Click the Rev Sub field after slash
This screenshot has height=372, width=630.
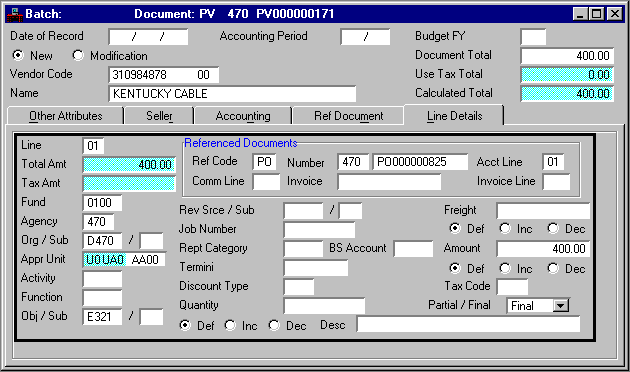[x=350, y=211]
